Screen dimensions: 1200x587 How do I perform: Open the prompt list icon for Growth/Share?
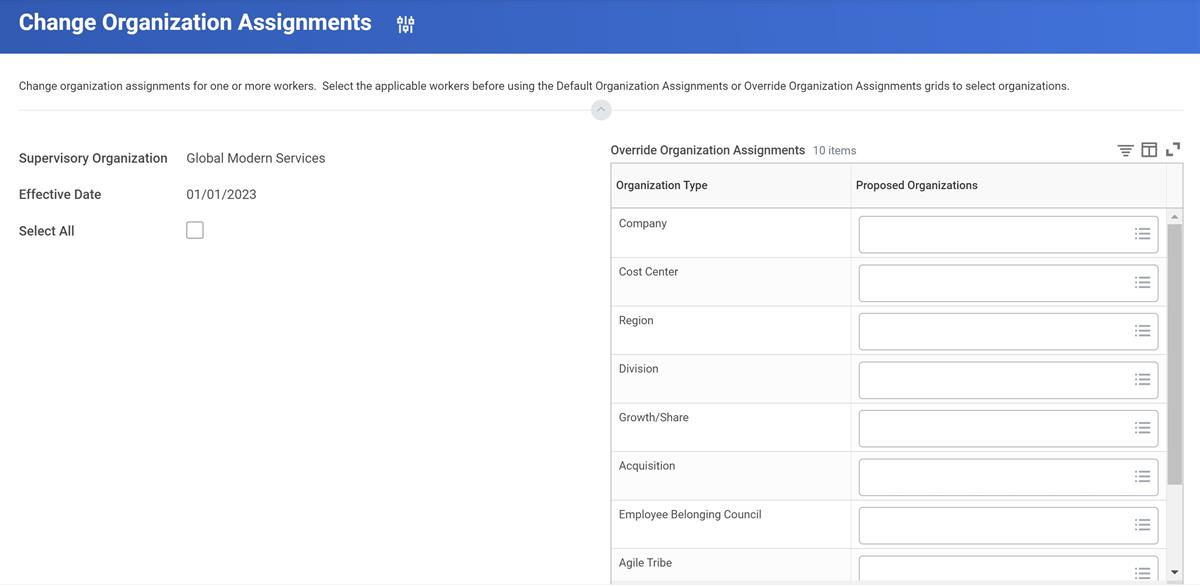click(1142, 428)
